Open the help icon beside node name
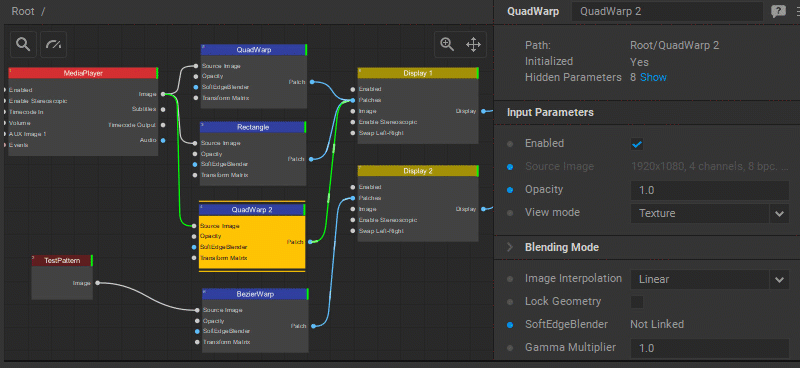800x368 pixels. tap(778, 11)
